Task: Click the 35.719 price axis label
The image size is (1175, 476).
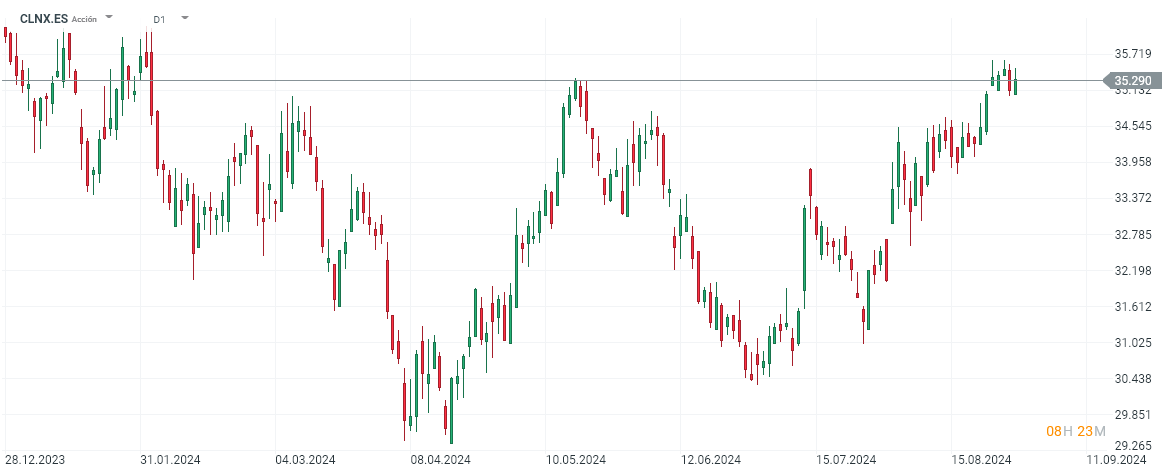Action: click(x=1132, y=53)
